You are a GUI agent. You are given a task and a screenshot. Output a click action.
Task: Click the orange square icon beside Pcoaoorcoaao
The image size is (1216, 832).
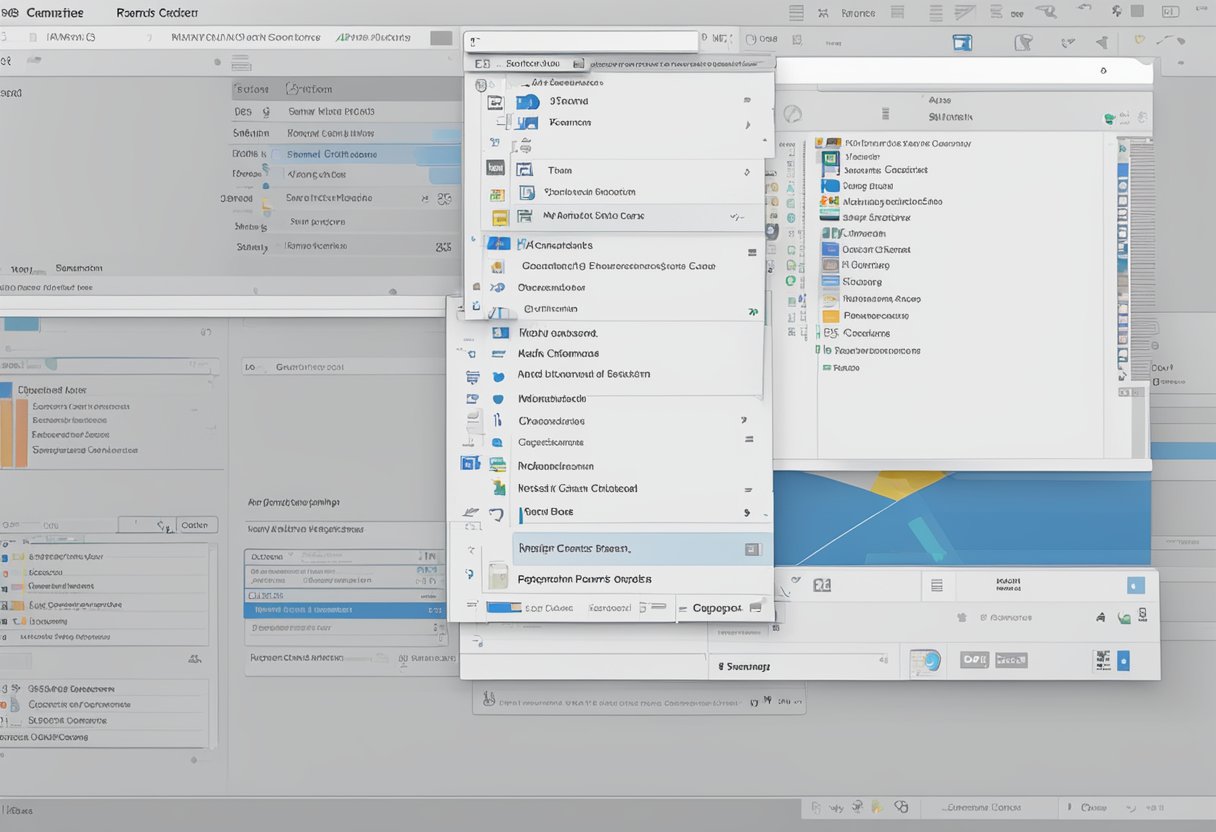click(x=830, y=316)
